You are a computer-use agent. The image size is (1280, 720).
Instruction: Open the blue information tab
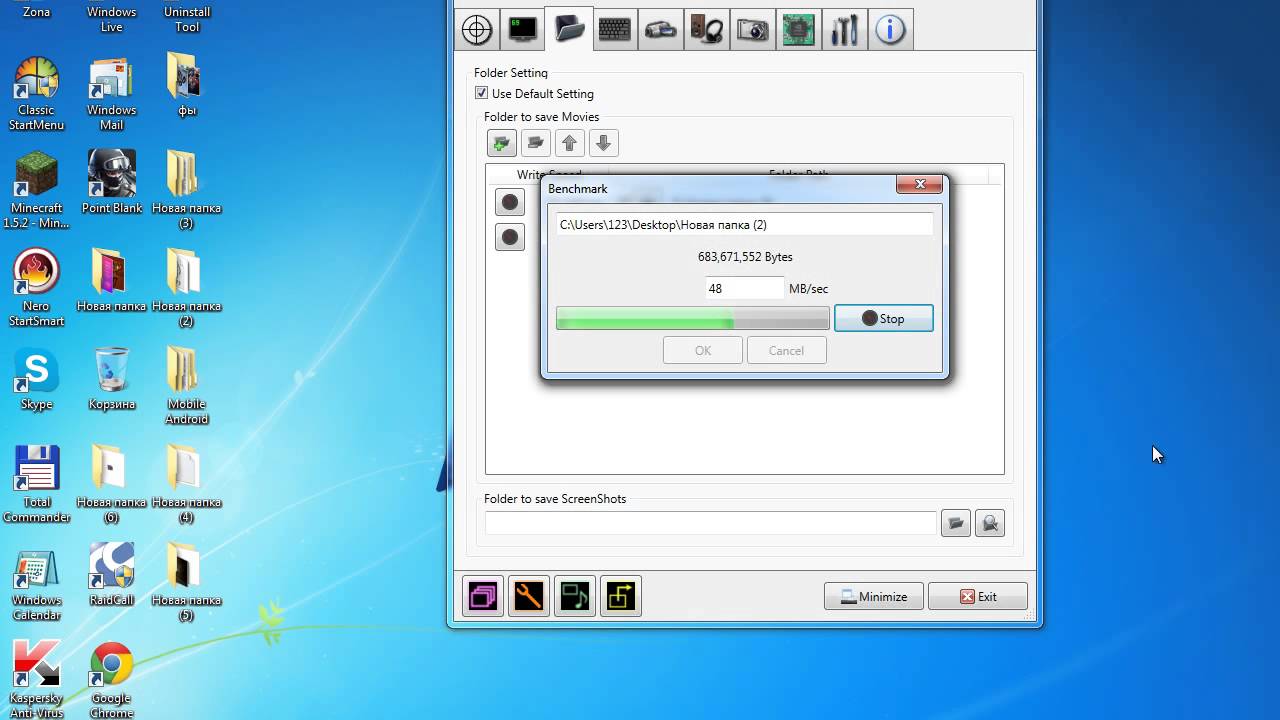(891, 29)
